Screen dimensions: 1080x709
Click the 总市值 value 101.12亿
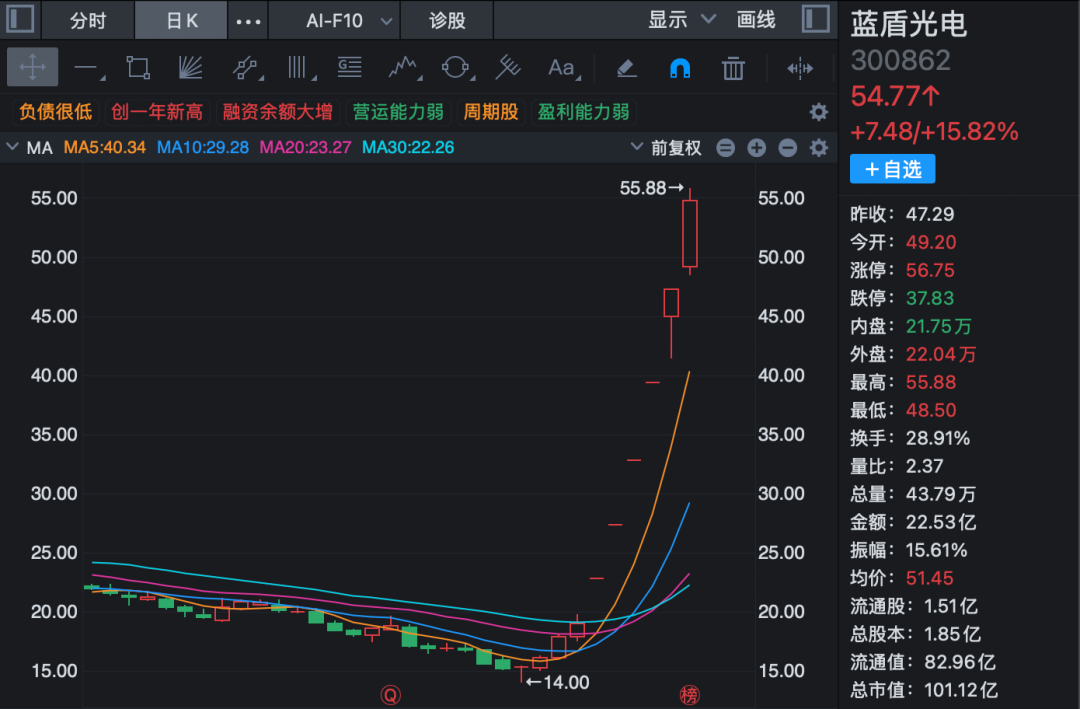click(x=960, y=690)
